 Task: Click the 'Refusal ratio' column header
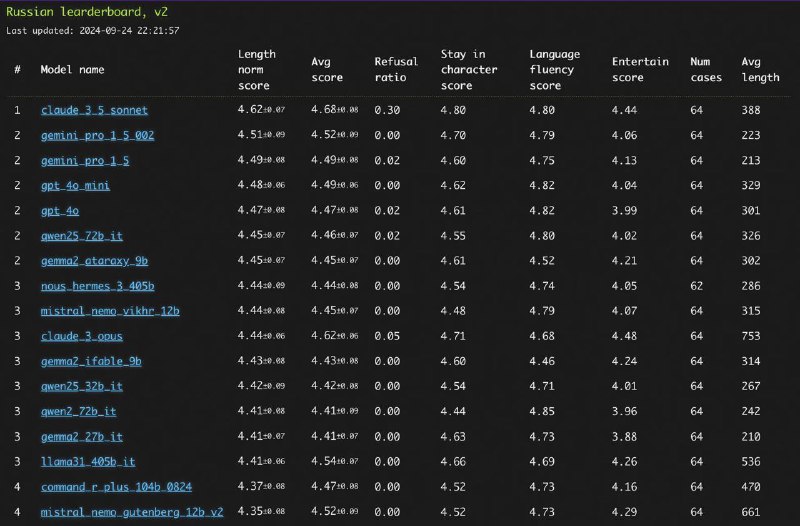click(396, 70)
